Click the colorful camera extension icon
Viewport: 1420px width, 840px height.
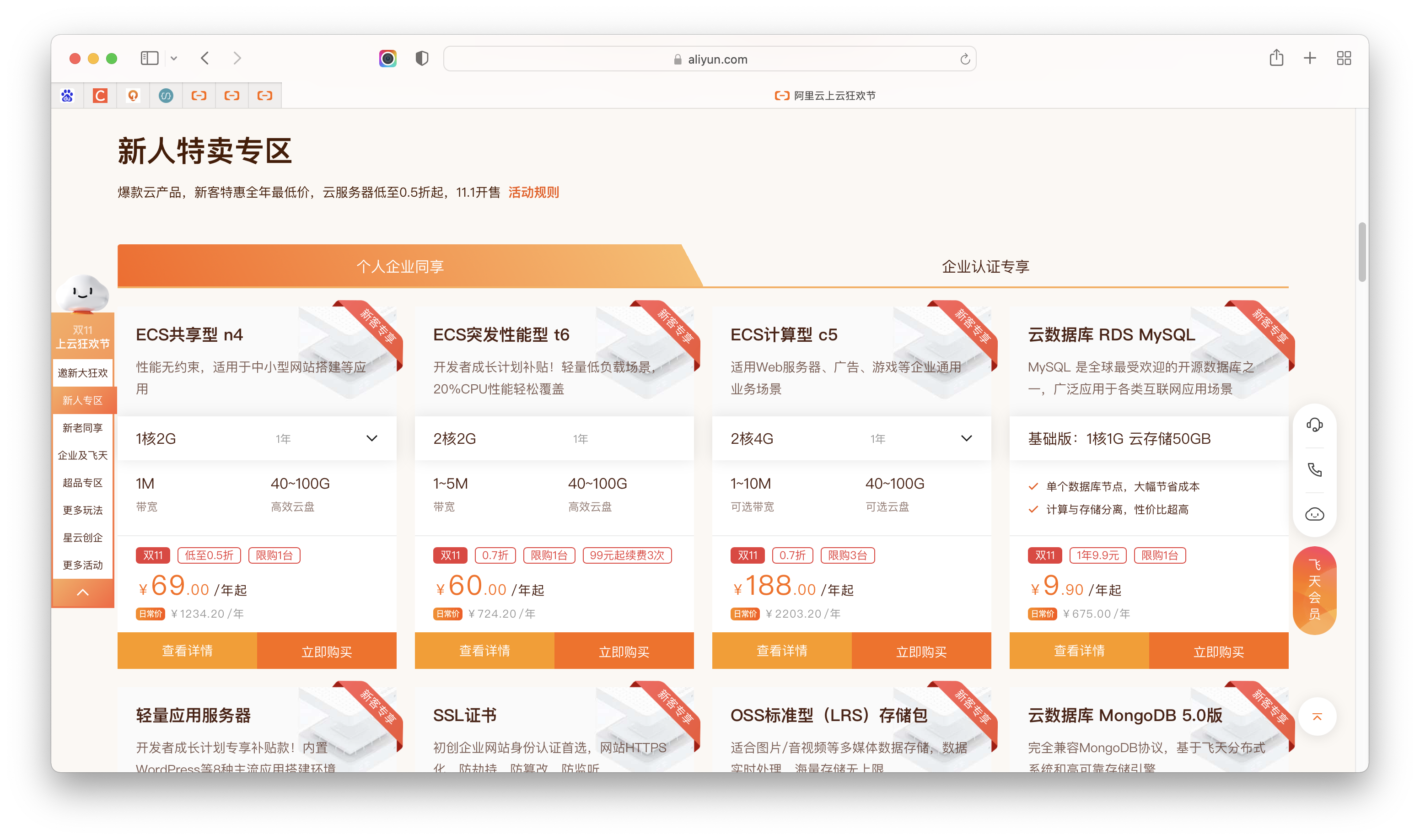coord(387,58)
